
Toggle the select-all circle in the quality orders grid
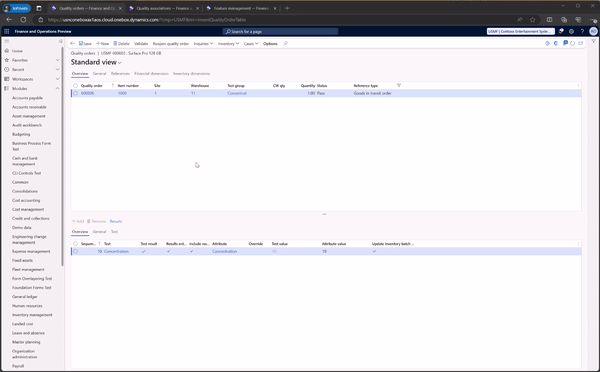[75, 86]
